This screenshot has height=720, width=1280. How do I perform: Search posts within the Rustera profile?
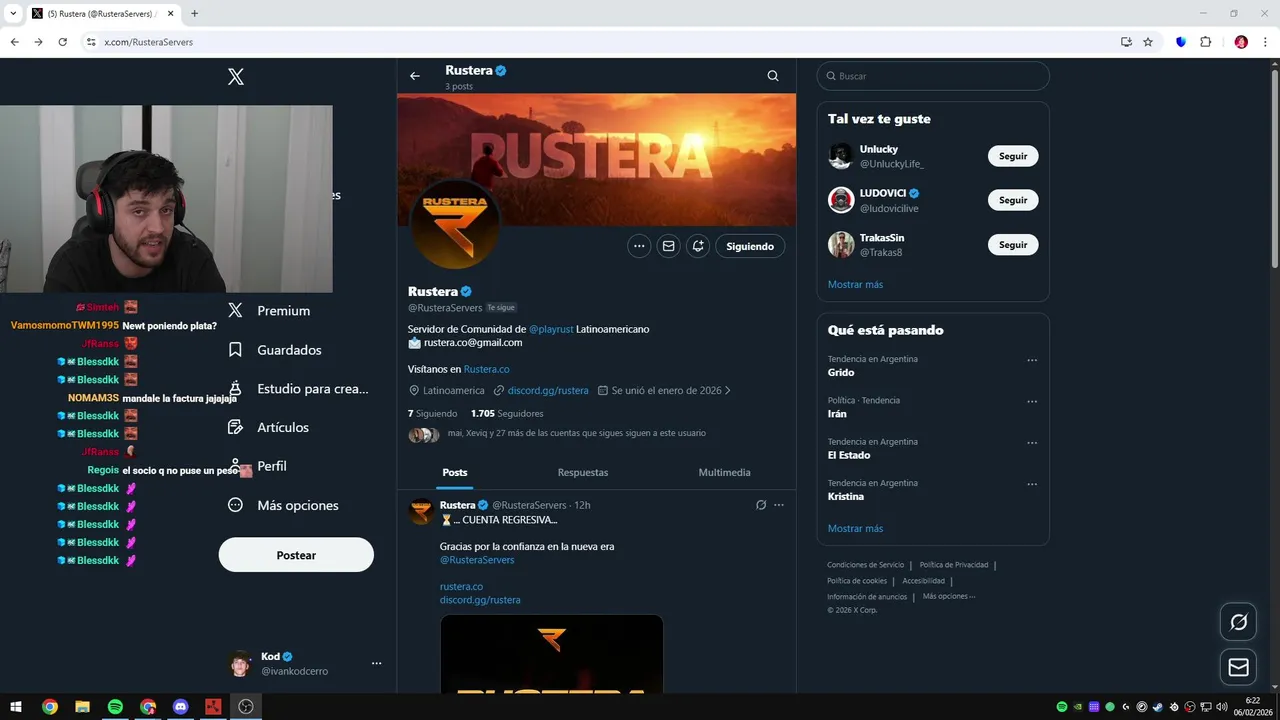click(773, 76)
